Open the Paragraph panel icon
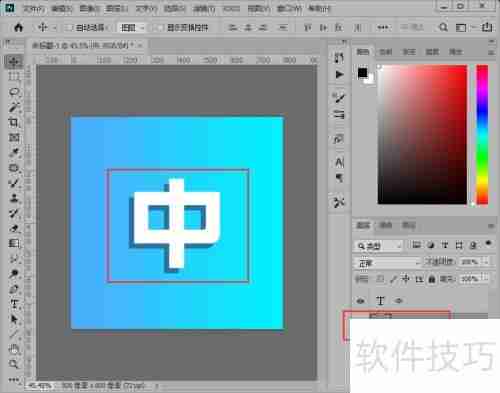Viewport: 500px width, 393px height. click(339, 178)
